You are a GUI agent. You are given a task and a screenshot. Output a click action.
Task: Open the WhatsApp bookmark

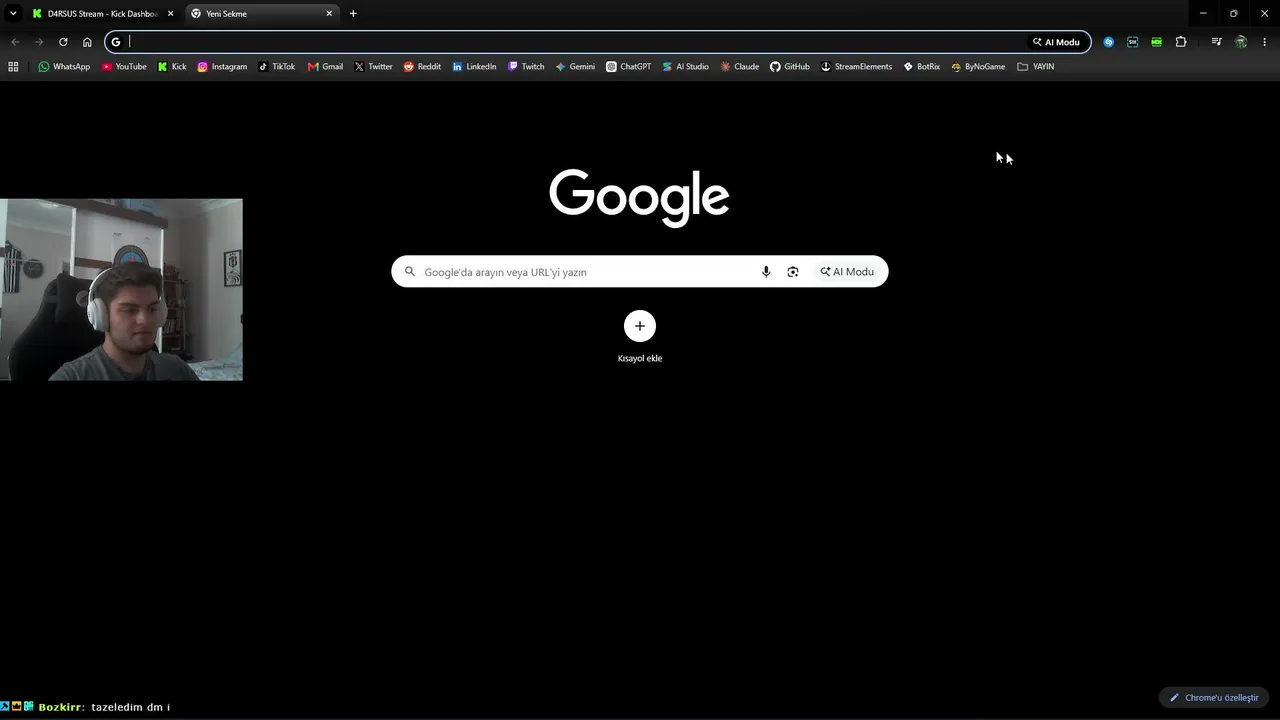[x=64, y=67]
